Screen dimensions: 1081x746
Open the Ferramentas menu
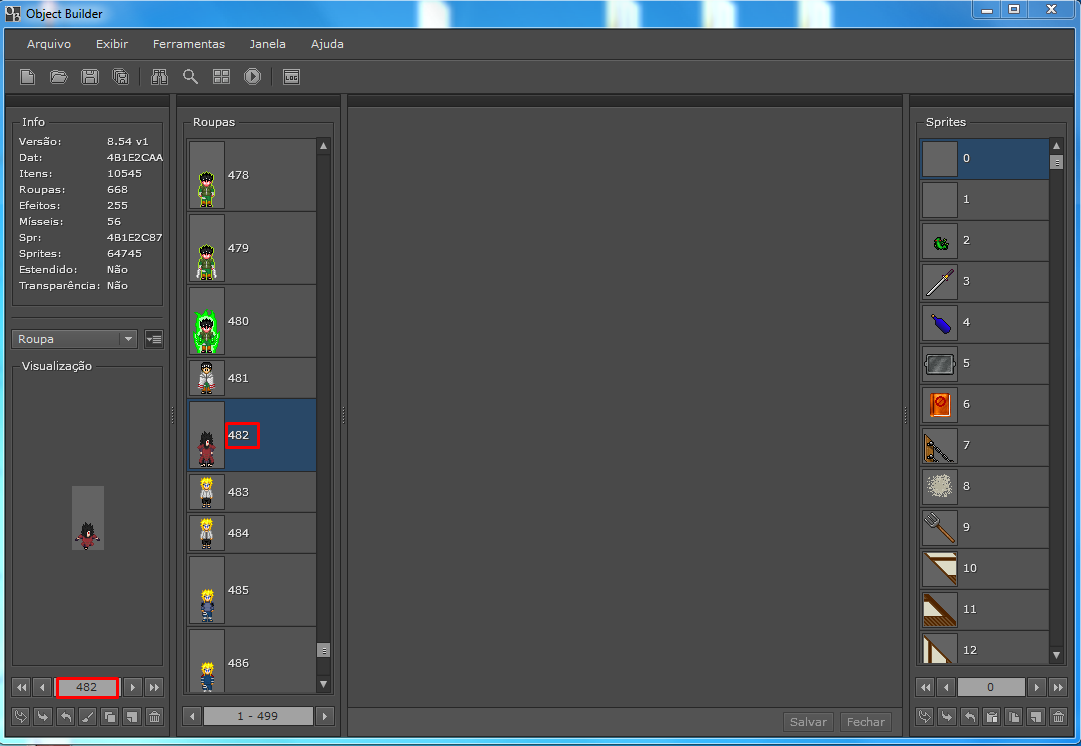(x=189, y=44)
